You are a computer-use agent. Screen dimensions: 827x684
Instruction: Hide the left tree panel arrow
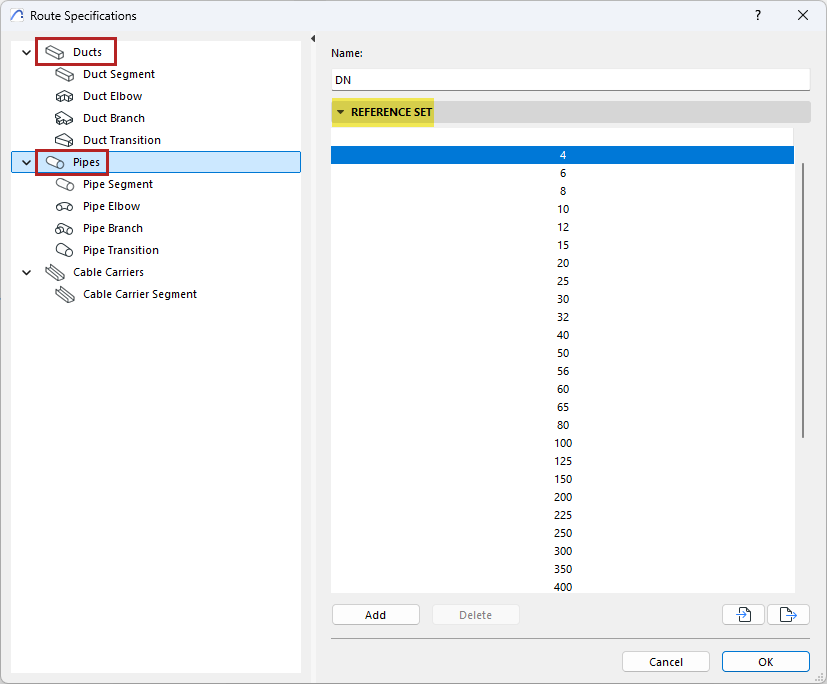(313, 38)
